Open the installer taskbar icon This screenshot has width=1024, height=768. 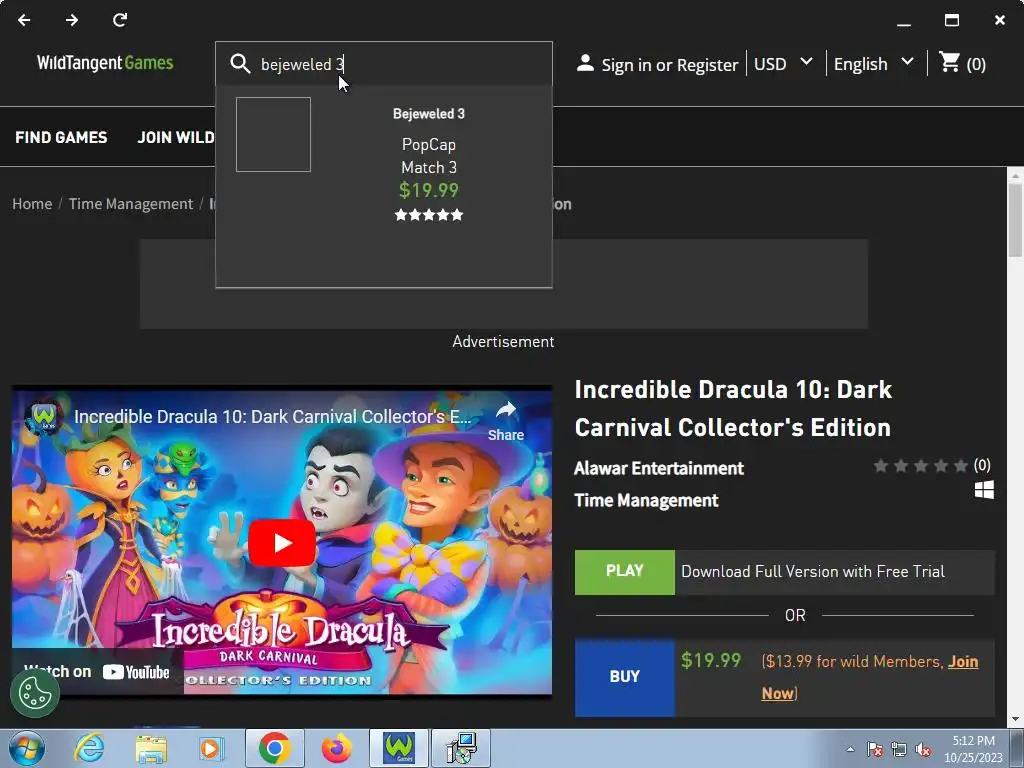[461, 748]
